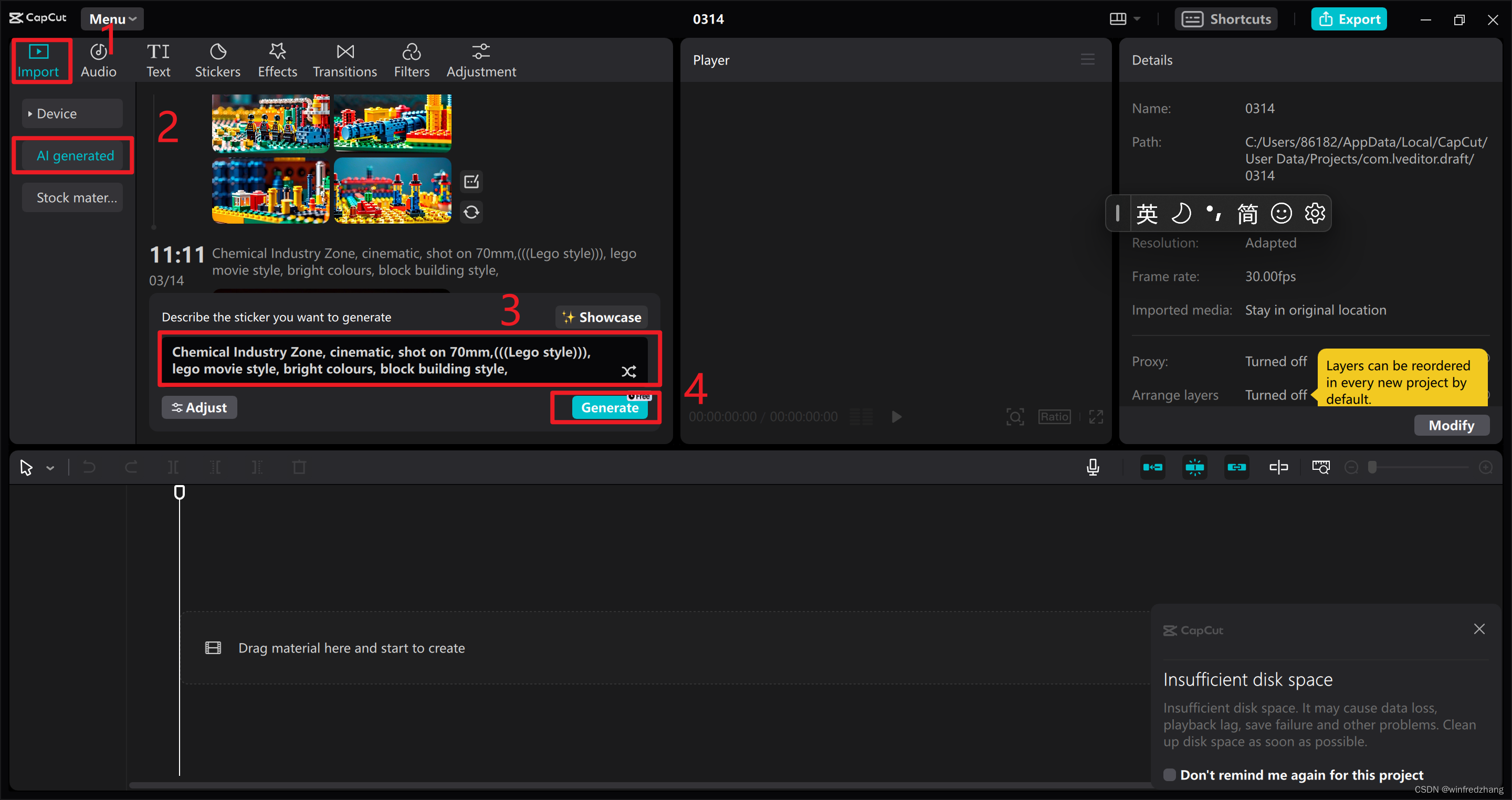Click the microphone record voiceover icon
This screenshot has height=800, width=1512.
click(x=1093, y=467)
